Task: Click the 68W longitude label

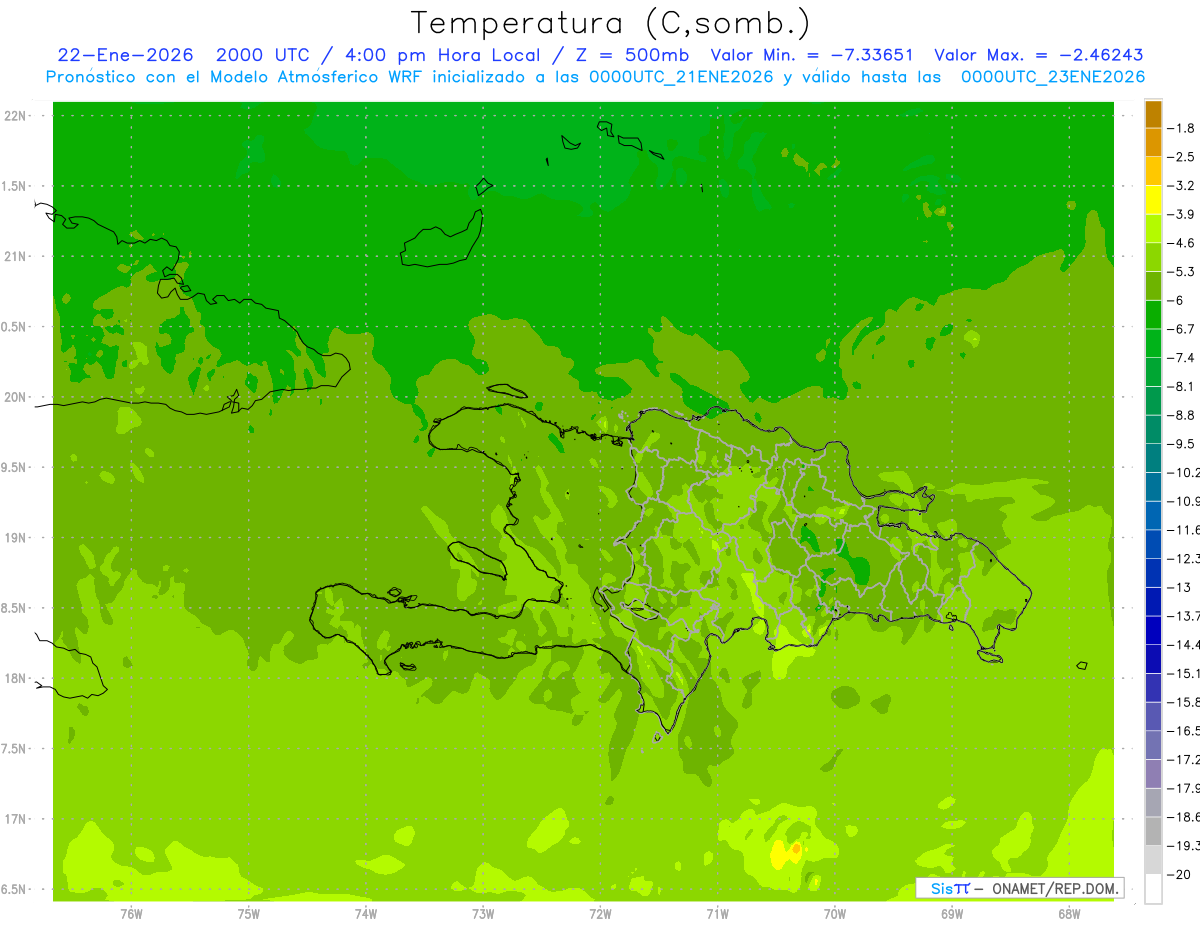Action: tap(1069, 913)
